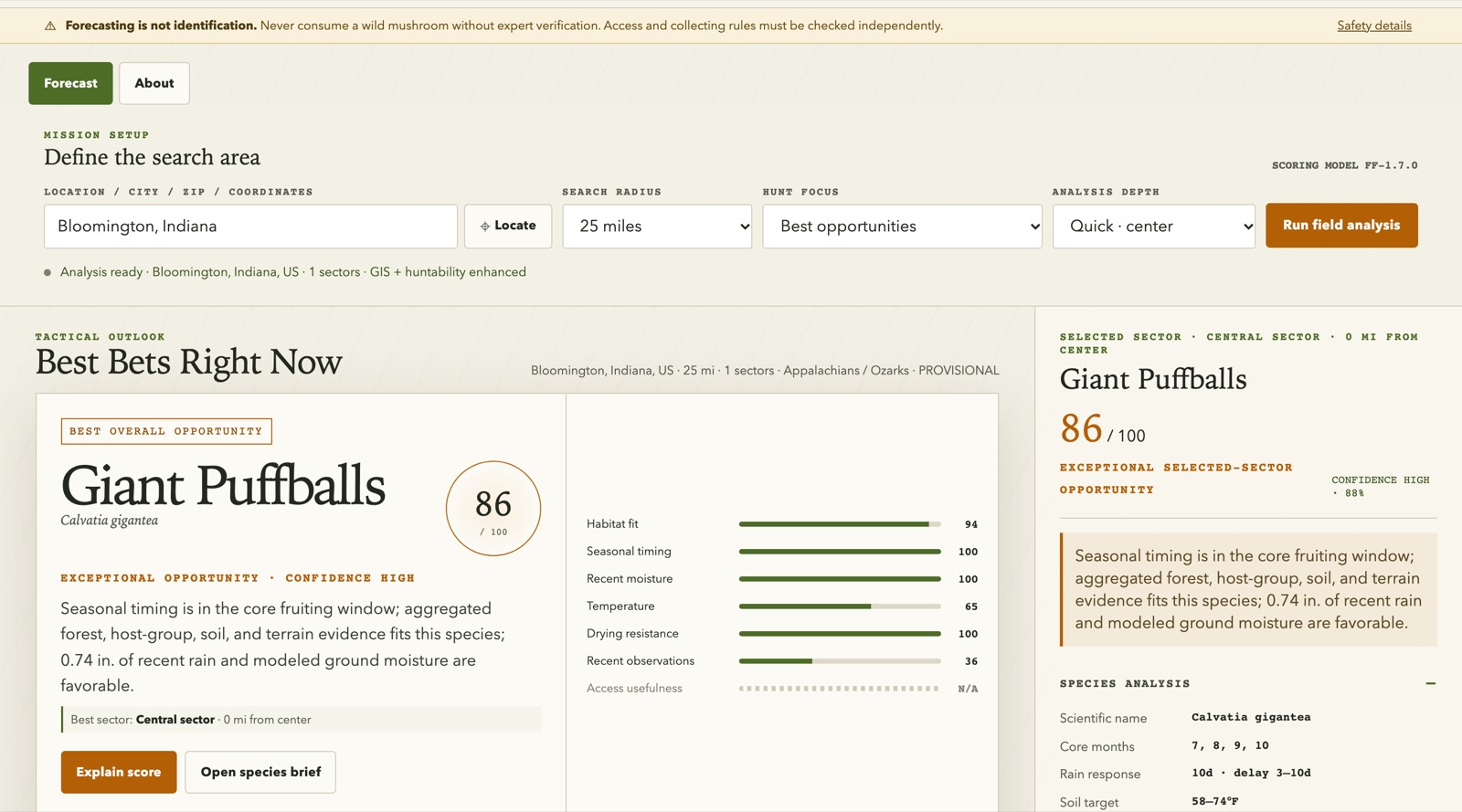Click the Seasonal timing row label
The height and width of the screenshot is (812, 1462).
pyautogui.click(x=629, y=552)
